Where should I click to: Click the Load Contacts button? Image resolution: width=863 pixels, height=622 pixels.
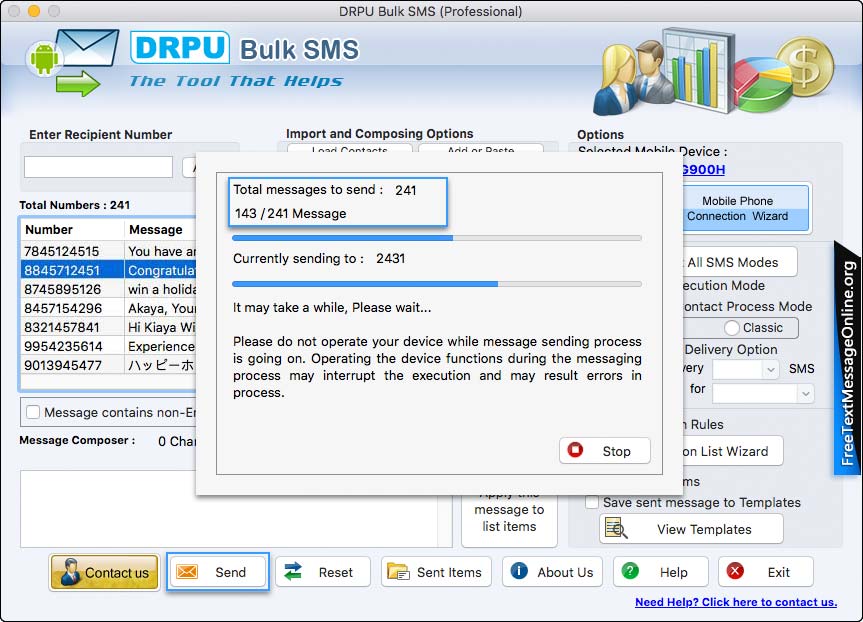pyautogui.click(x=349, y=149)
